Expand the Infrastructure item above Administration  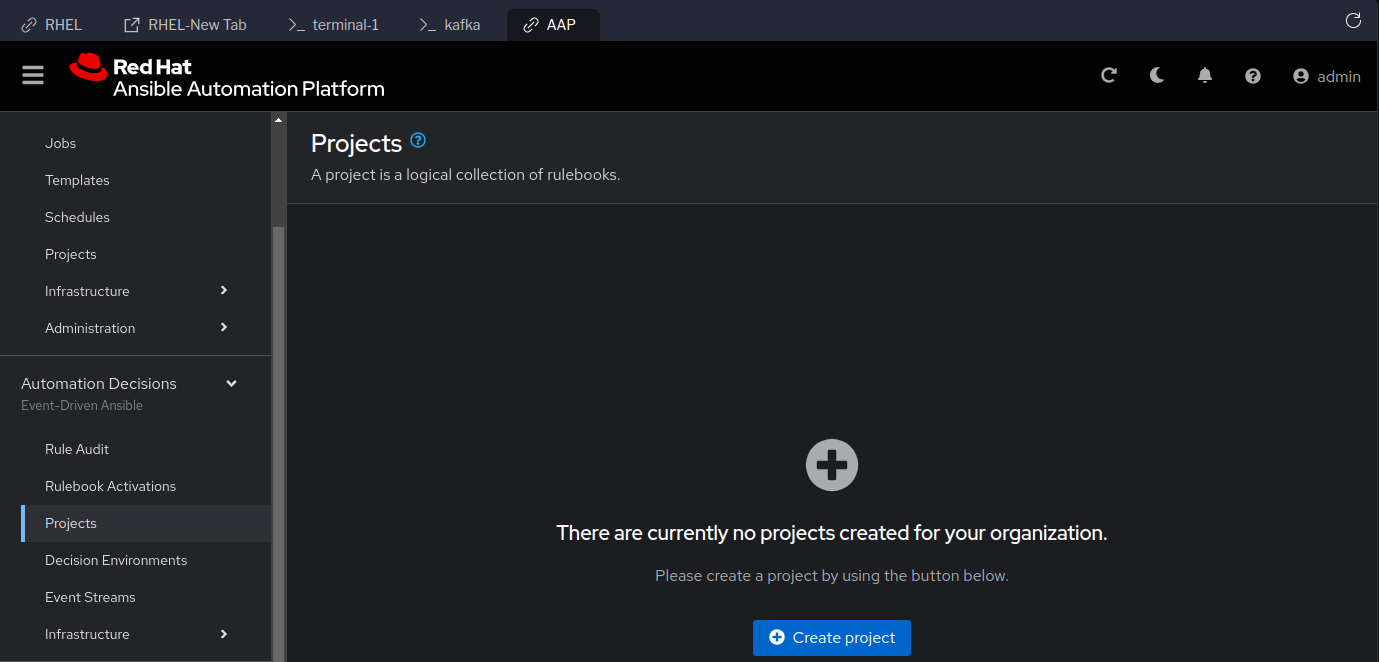(135, 291)
